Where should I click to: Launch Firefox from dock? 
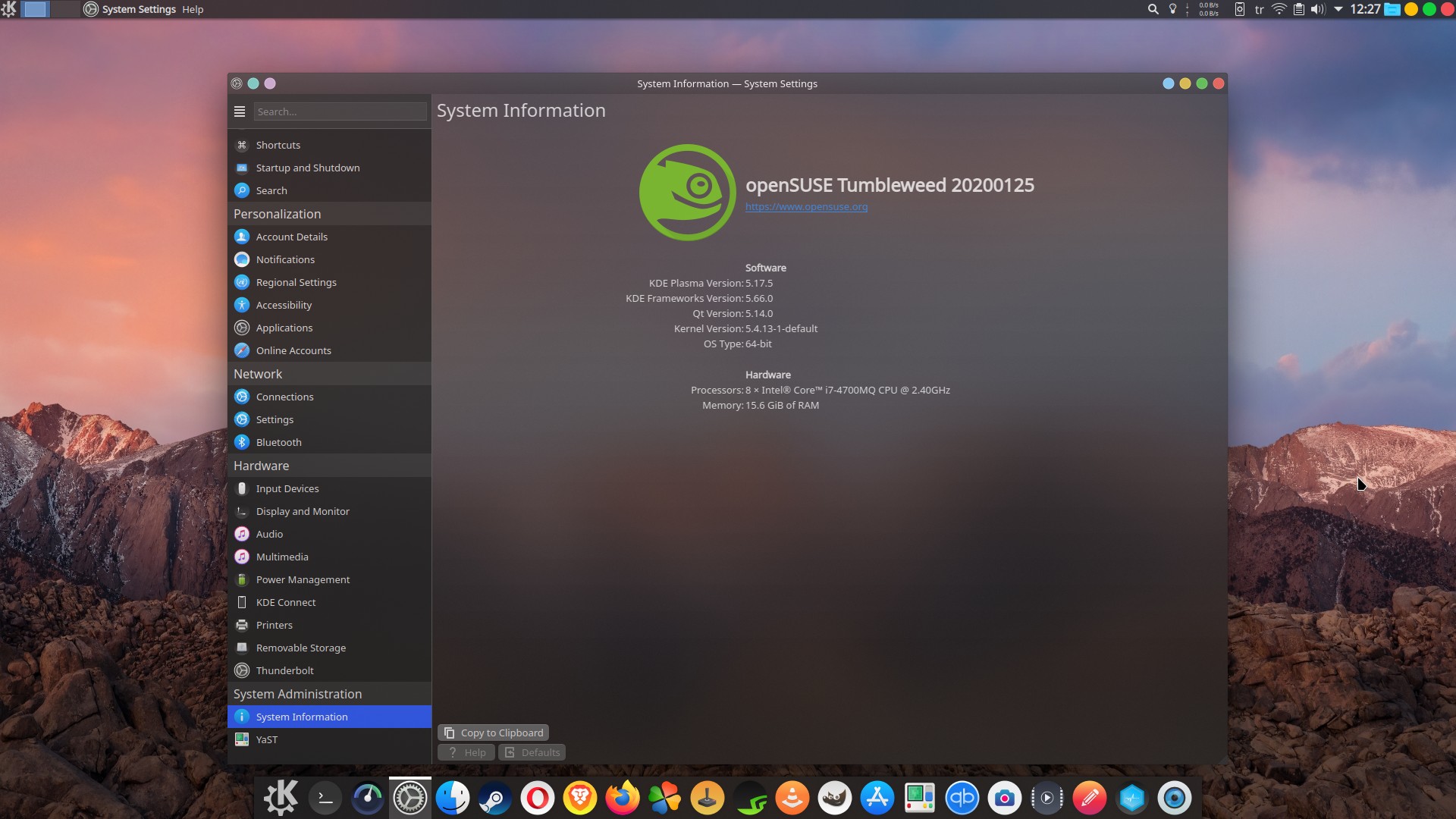point(623,798)
